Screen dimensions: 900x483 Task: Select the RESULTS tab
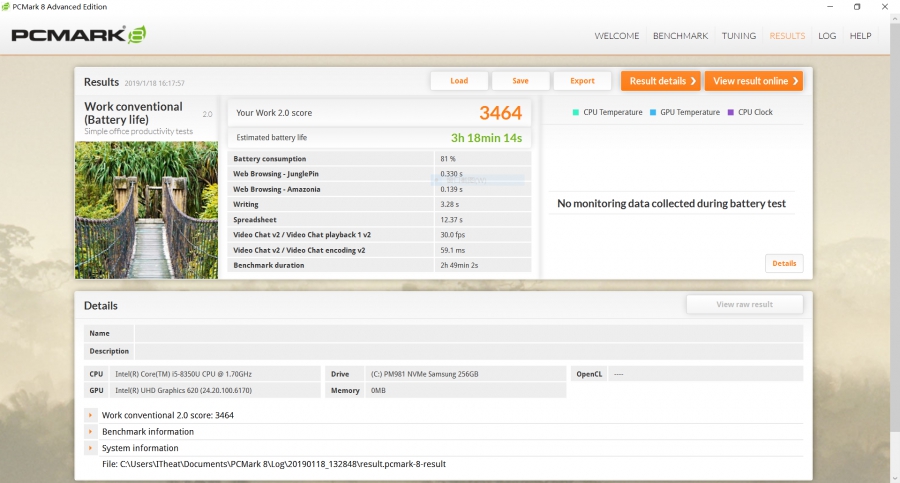tap(787, 36)
